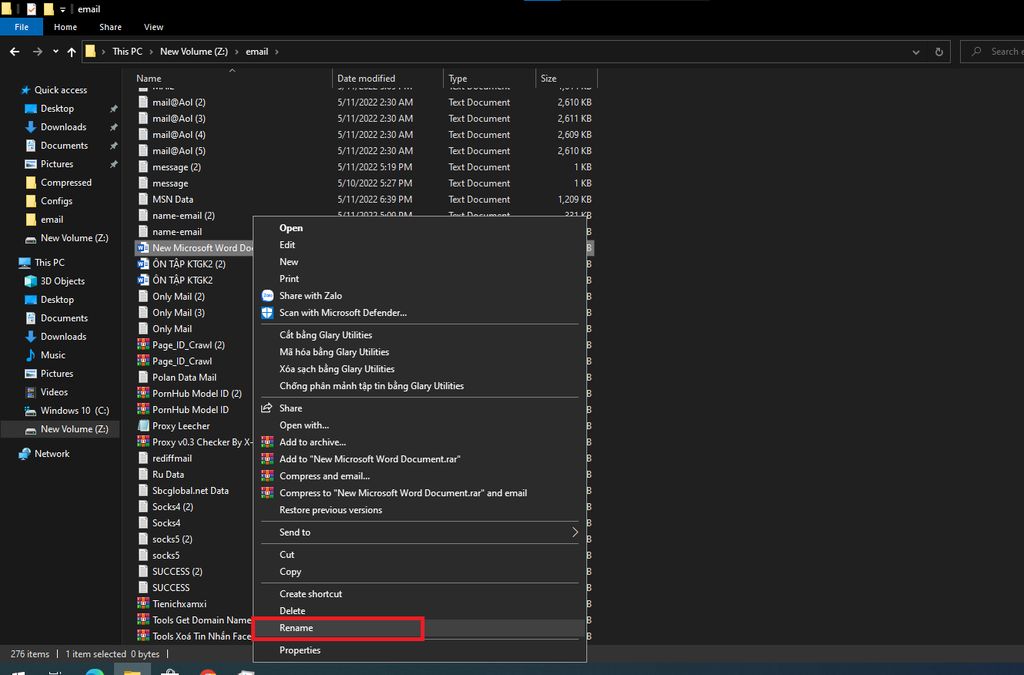Open Documents pinned in Quick access
The image size is (1024, 675).
point(64,146)
